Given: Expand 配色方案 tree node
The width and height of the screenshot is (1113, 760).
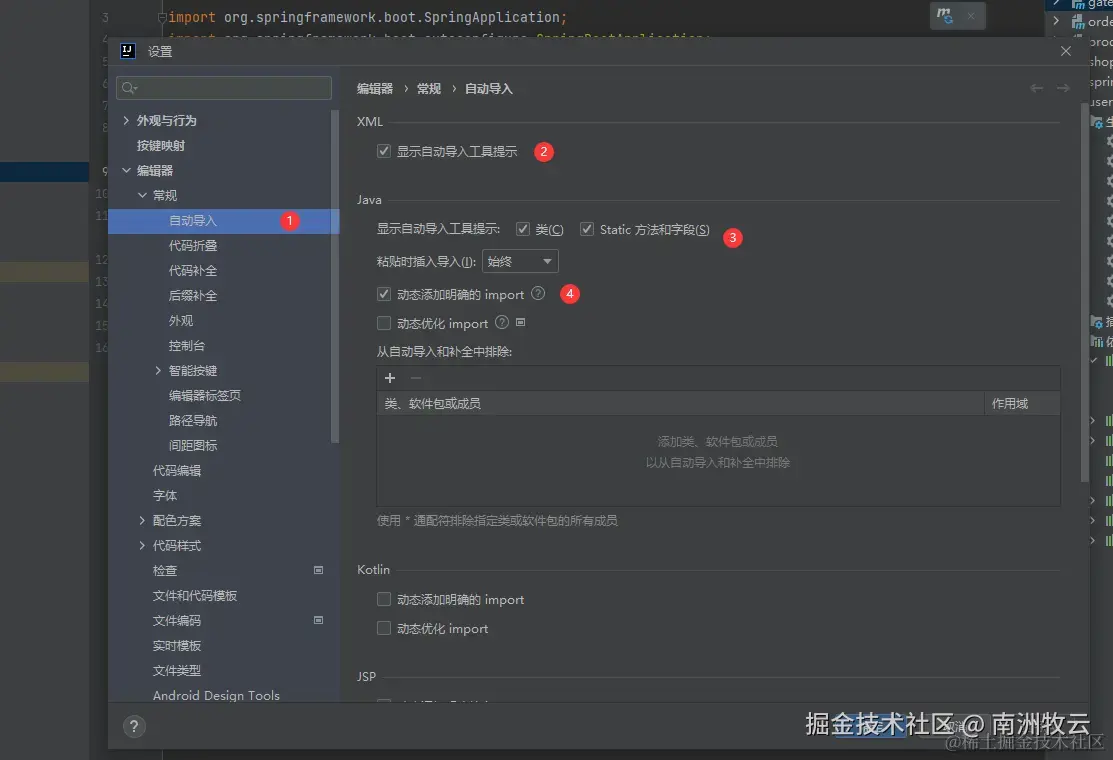Looking at the screenshot, I should pyautogui.click(x=142, y=520).
